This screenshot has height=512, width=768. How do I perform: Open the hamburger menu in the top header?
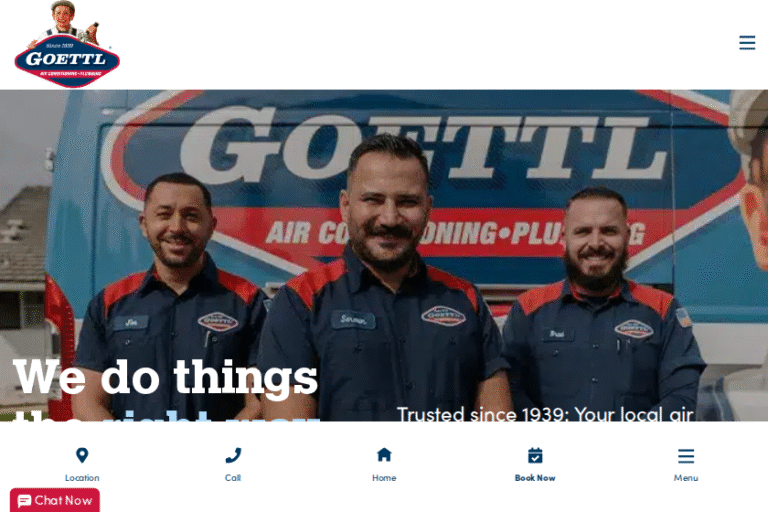(x=746, y=43)
